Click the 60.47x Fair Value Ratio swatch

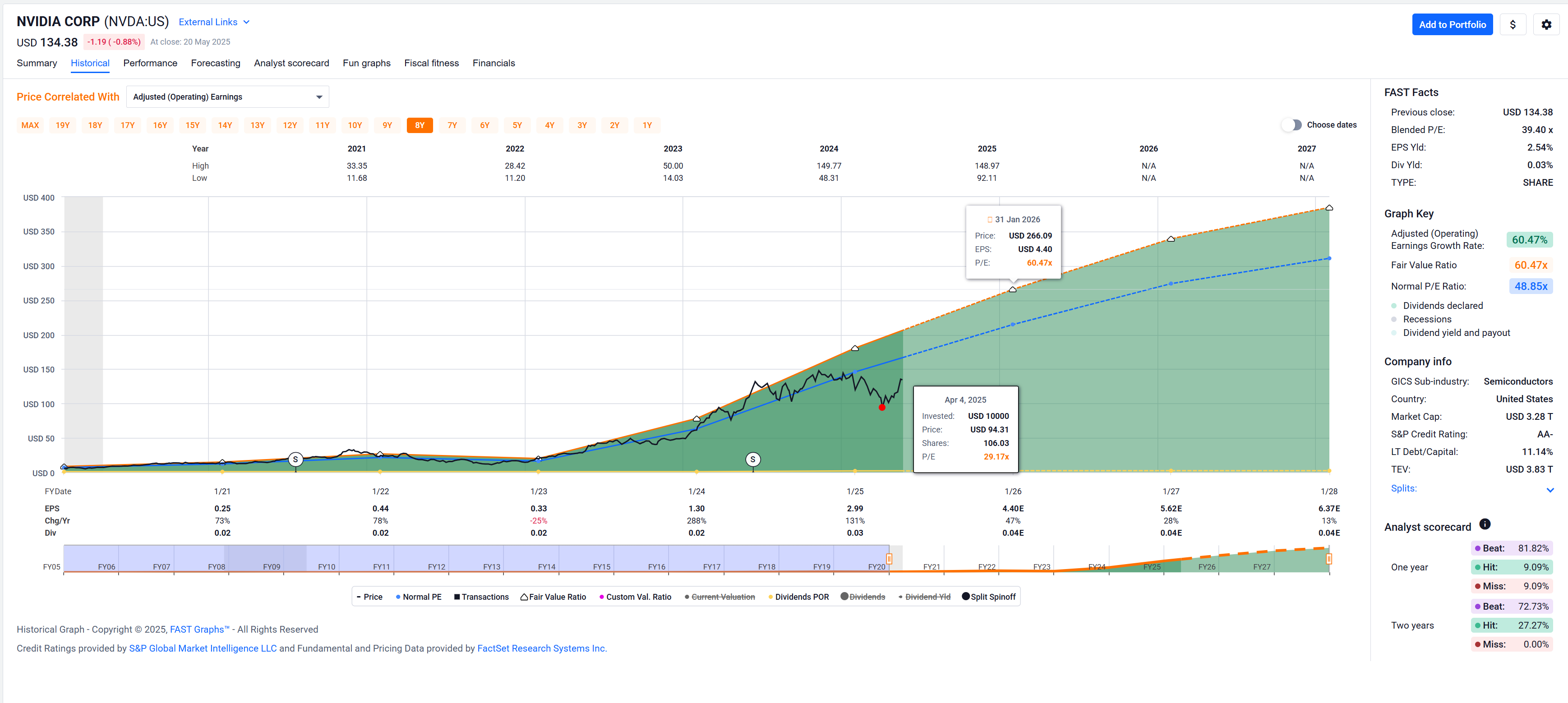point(1531,266)
